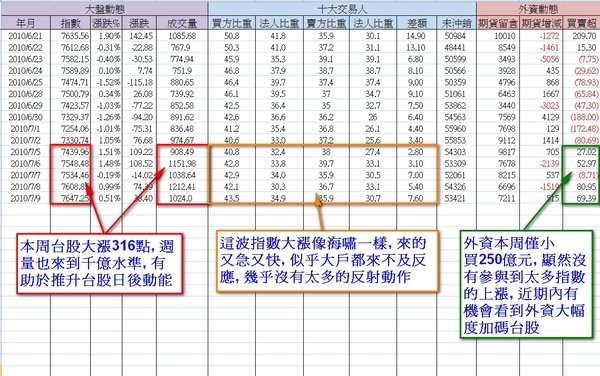600x376 pixels.
Task: Click the 指數 column header
Action: tap(70, 23)
